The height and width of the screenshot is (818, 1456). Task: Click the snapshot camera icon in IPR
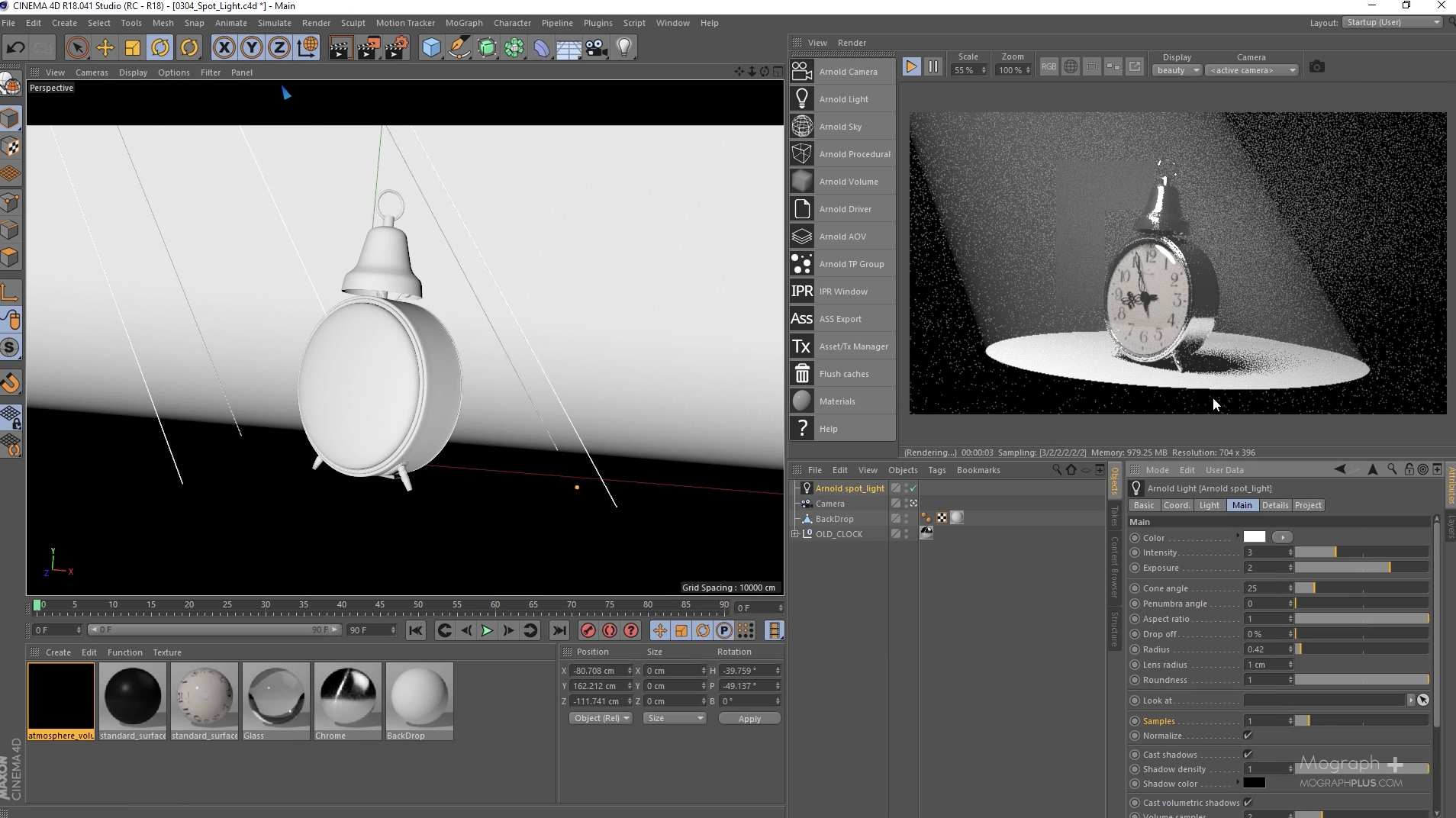coord(1316,67)
